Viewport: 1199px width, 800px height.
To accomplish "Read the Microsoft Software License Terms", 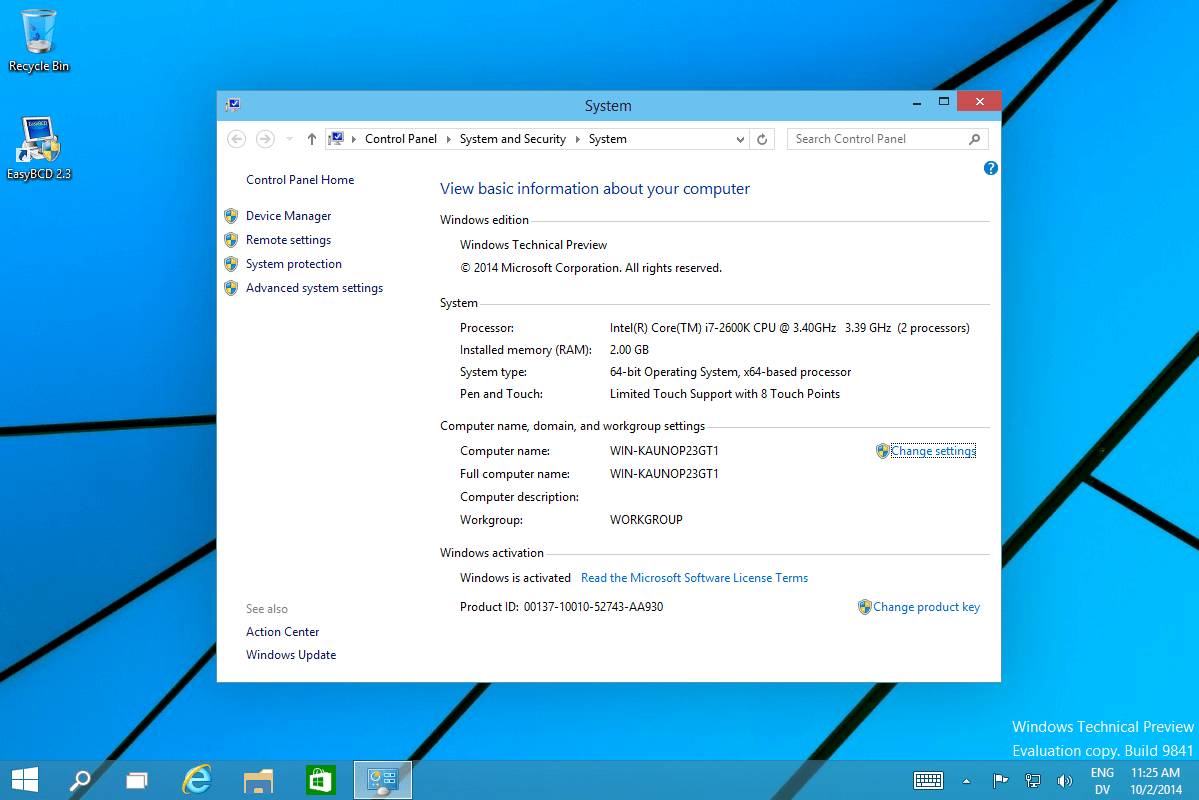I will click(x=694, y=578).
